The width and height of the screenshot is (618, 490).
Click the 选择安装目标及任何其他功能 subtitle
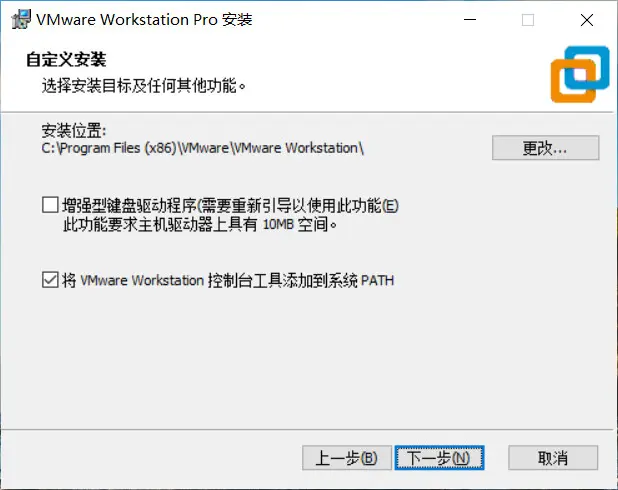pyautogui.click(x=144, y=86)
